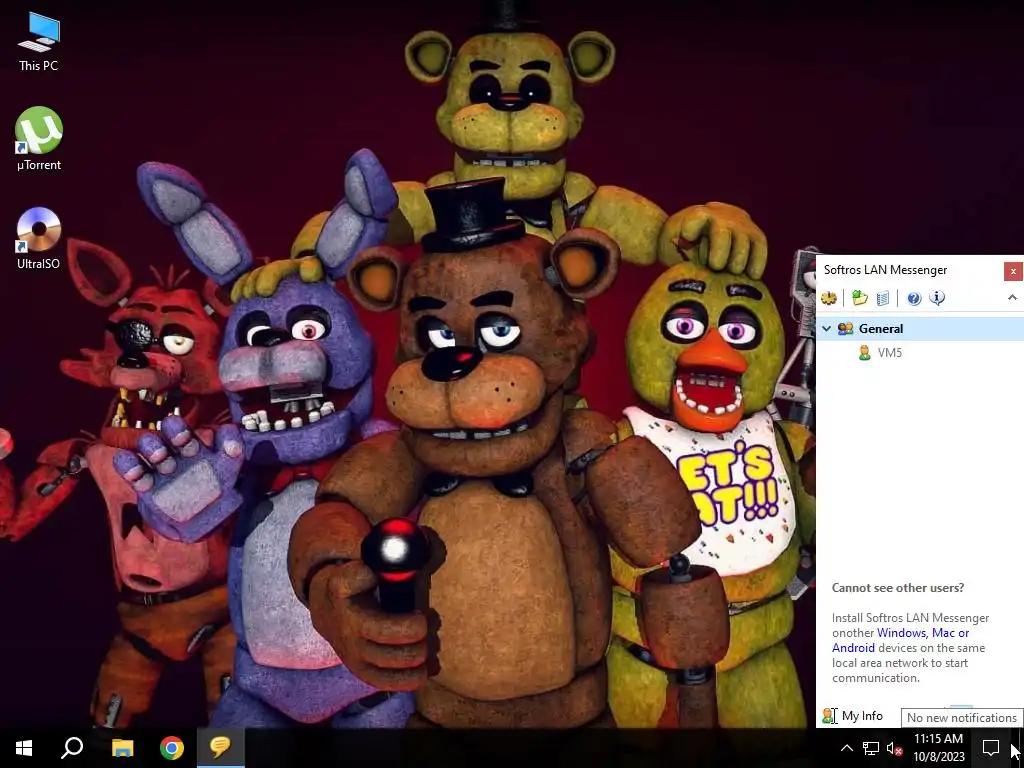
Task: Select user VM5 in the contact list
Action: point(889,353)
